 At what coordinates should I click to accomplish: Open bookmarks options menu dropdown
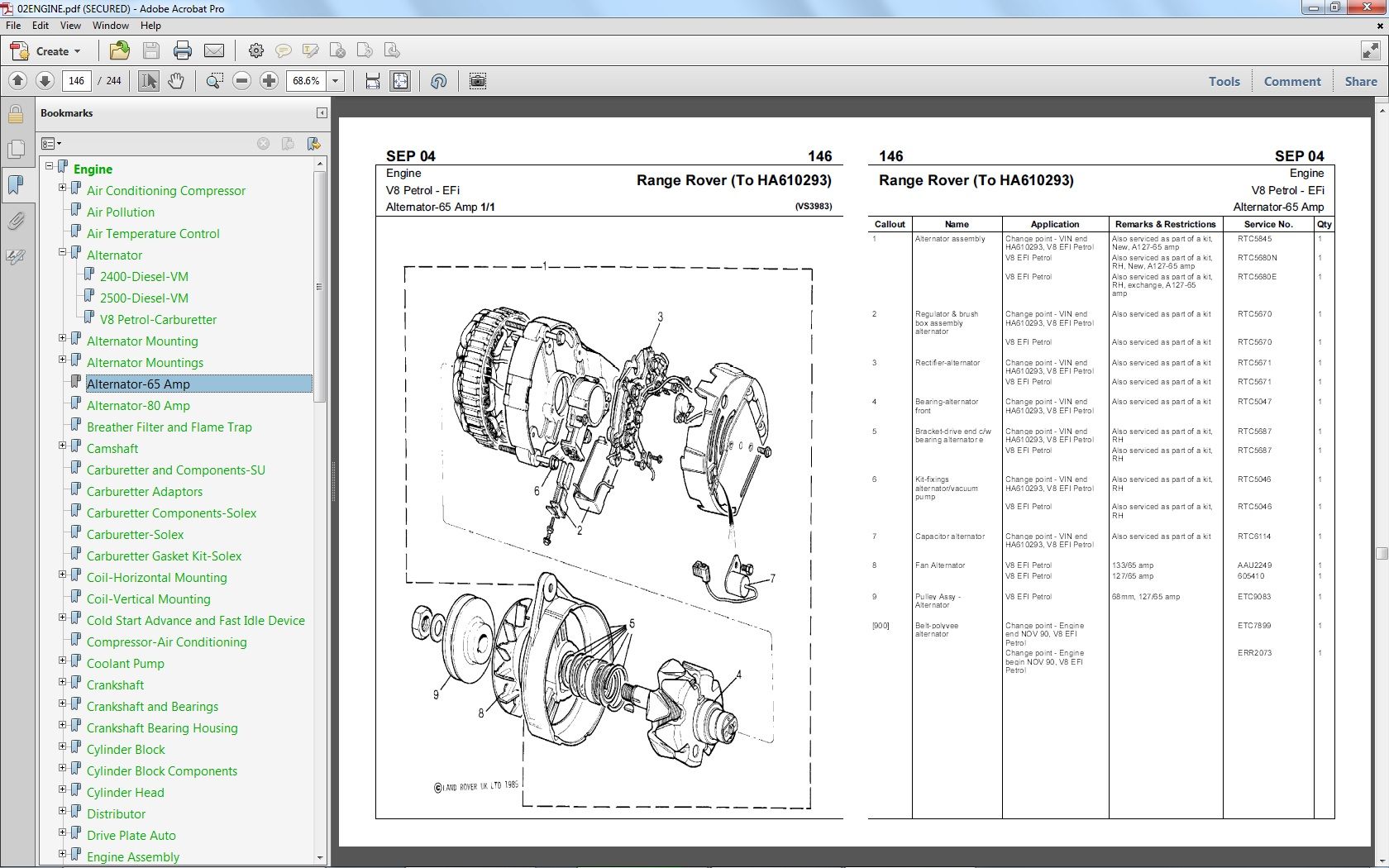[x=51, y=144]
